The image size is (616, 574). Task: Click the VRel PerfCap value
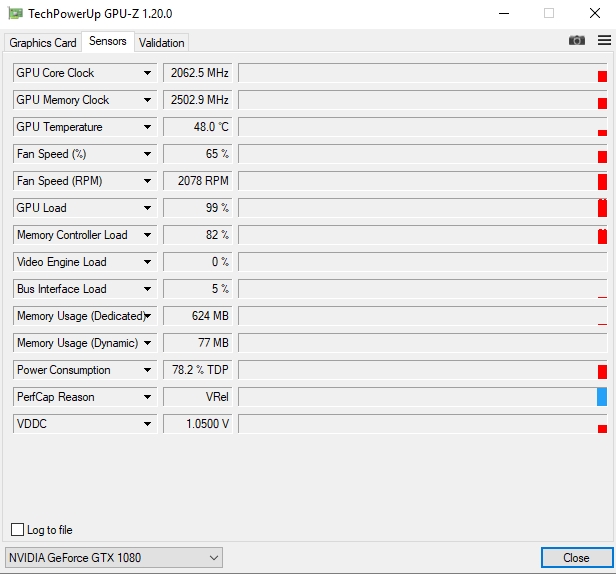coord(198,397)
